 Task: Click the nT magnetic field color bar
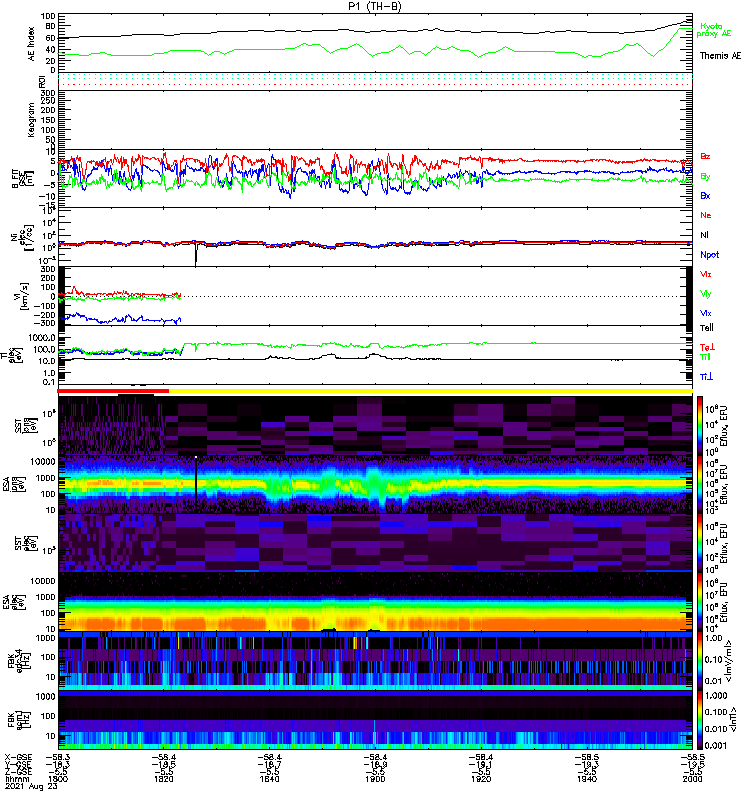coord(700,720)
